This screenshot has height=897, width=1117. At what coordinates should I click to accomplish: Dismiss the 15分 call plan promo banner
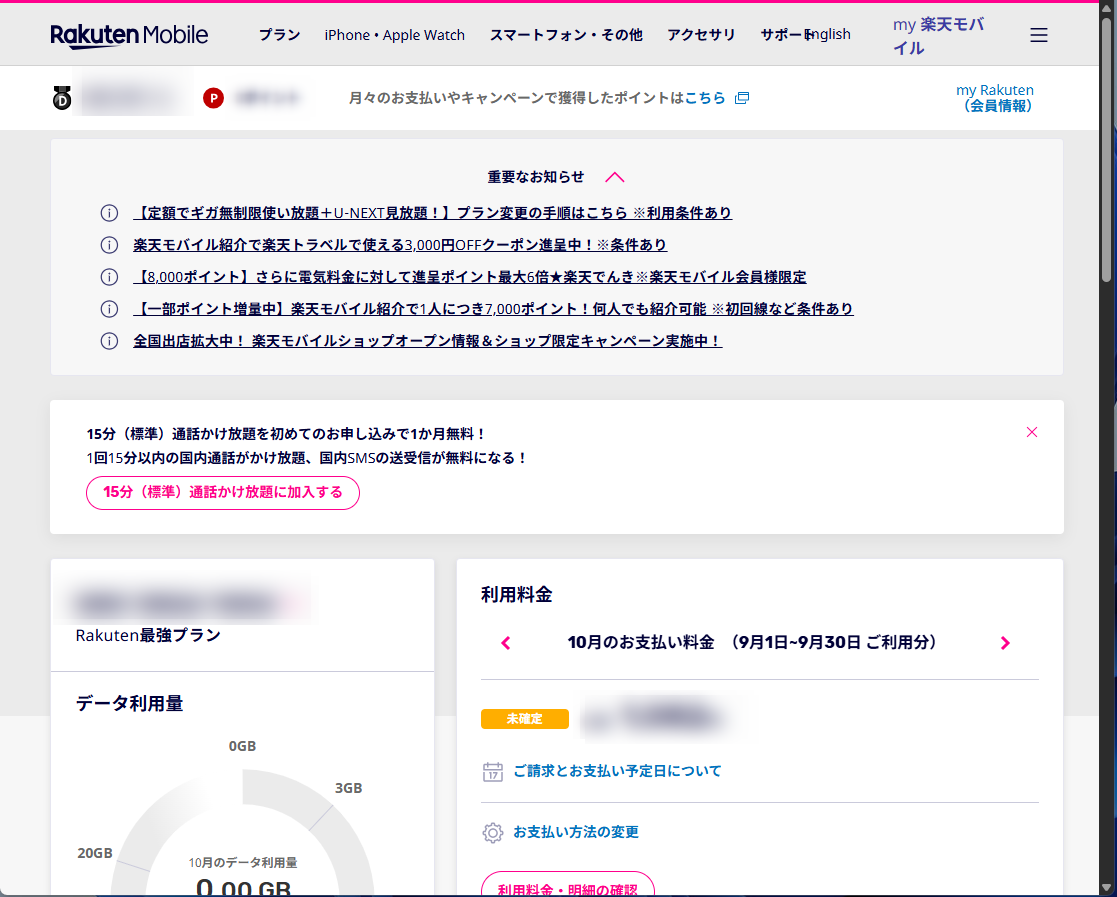pos(1032,432)
